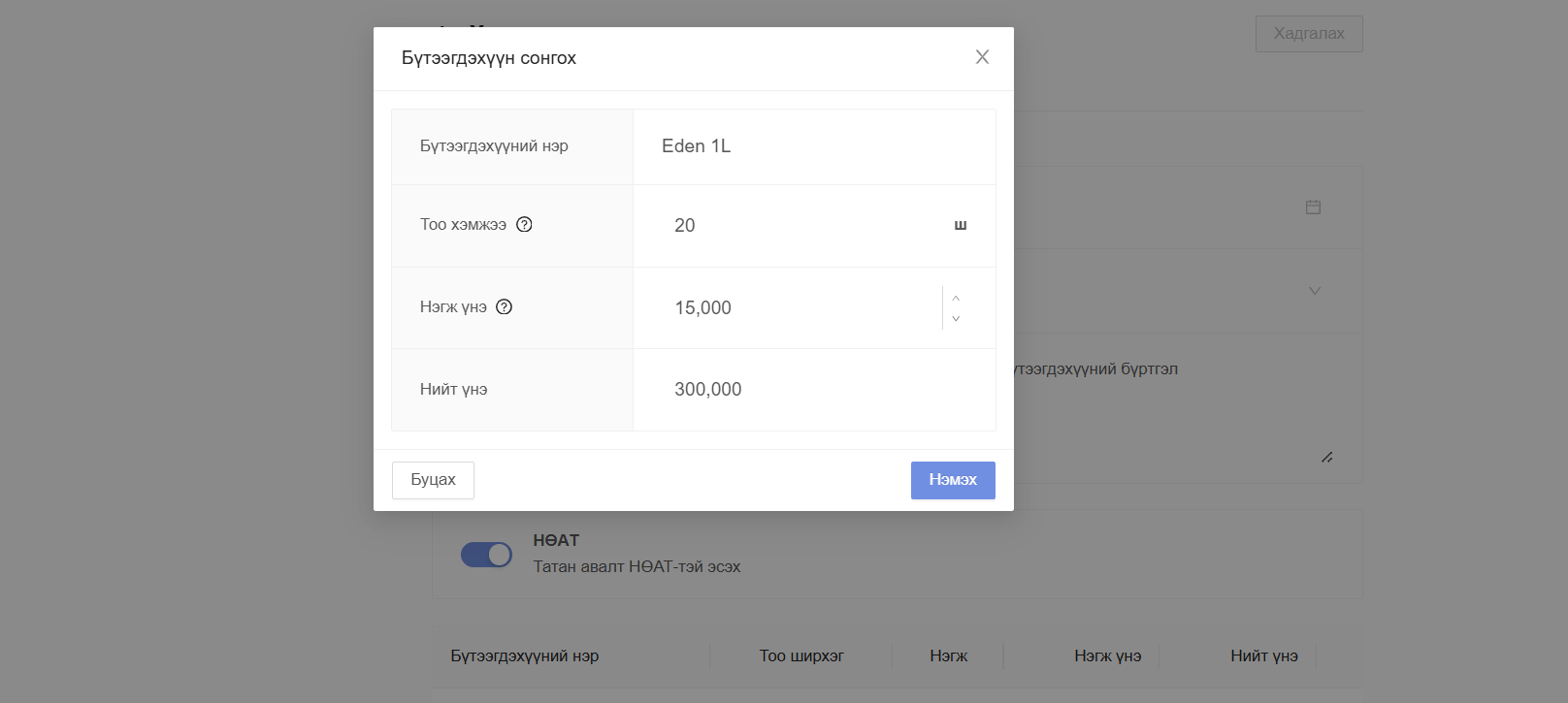Image resolution: width=1568 pixels, height=703 pixels.
Task: Click help icon next to Нэгж үнэ
Action: (x=504, y=306)
